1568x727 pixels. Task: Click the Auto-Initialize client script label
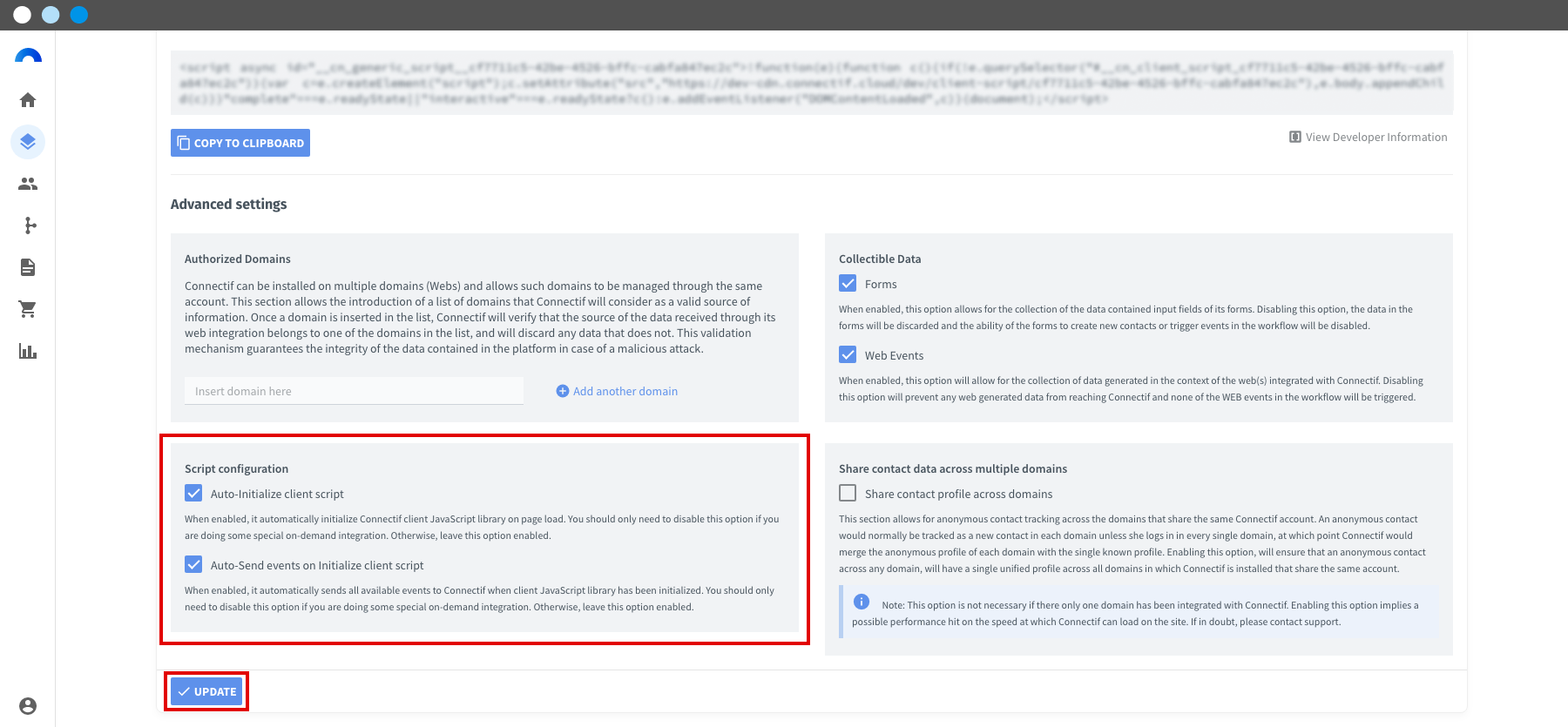tap(277, 494)
